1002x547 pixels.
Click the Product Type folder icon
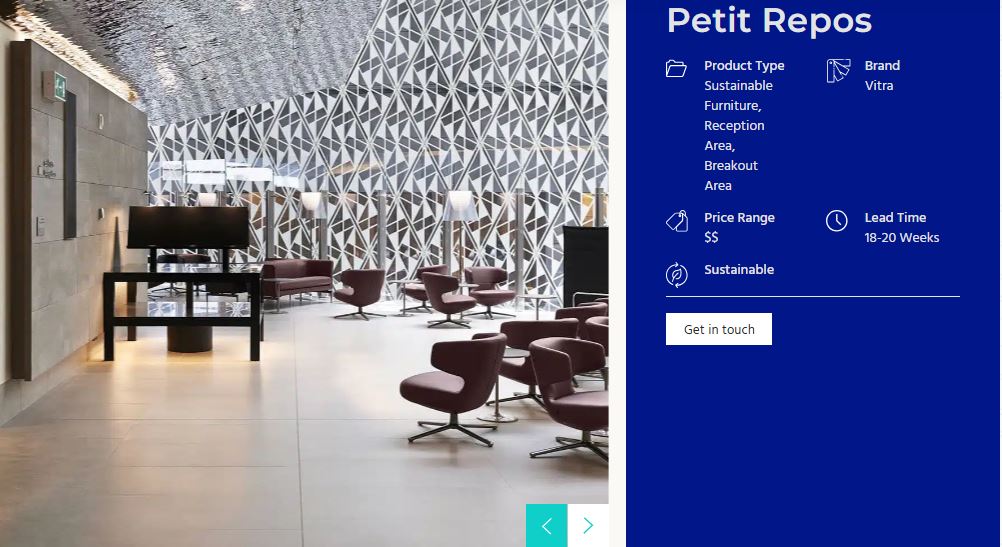(x=676, y=68)
